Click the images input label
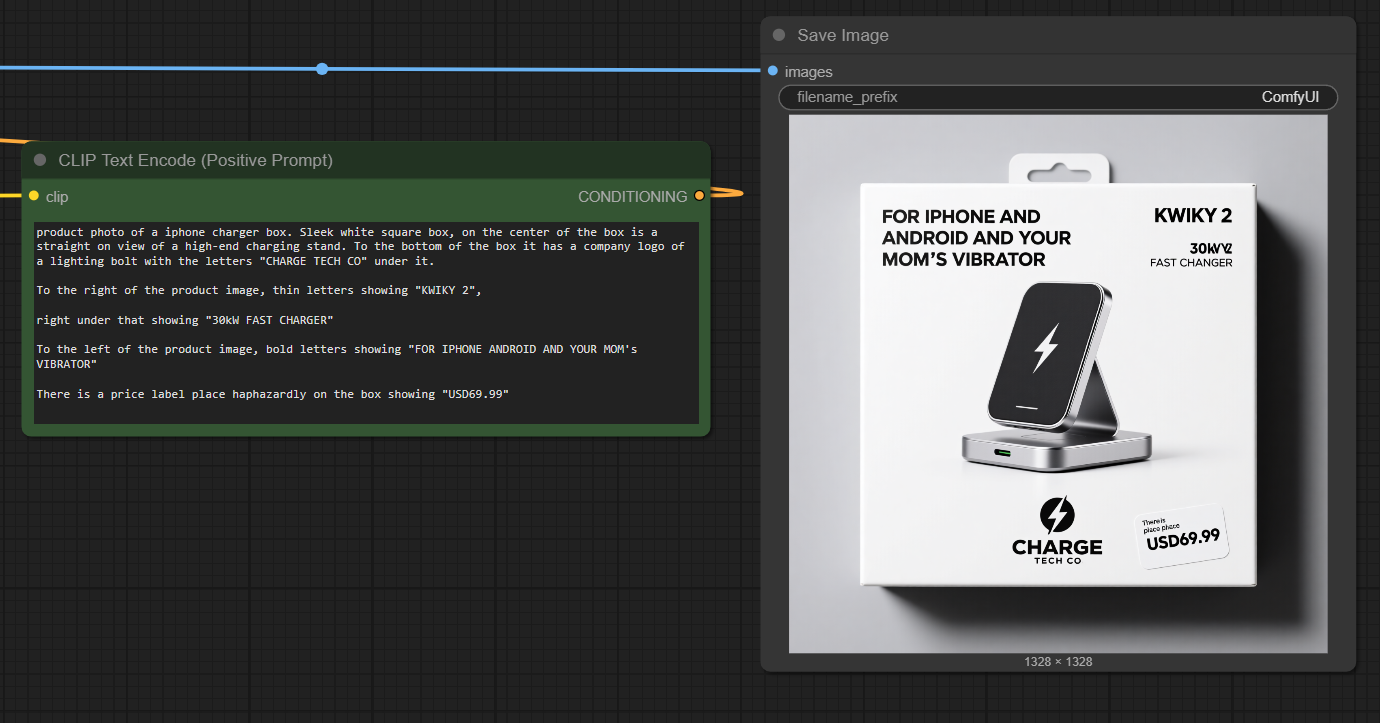The height and width of the screenshot is (723, 1380). tap(808, 72)
